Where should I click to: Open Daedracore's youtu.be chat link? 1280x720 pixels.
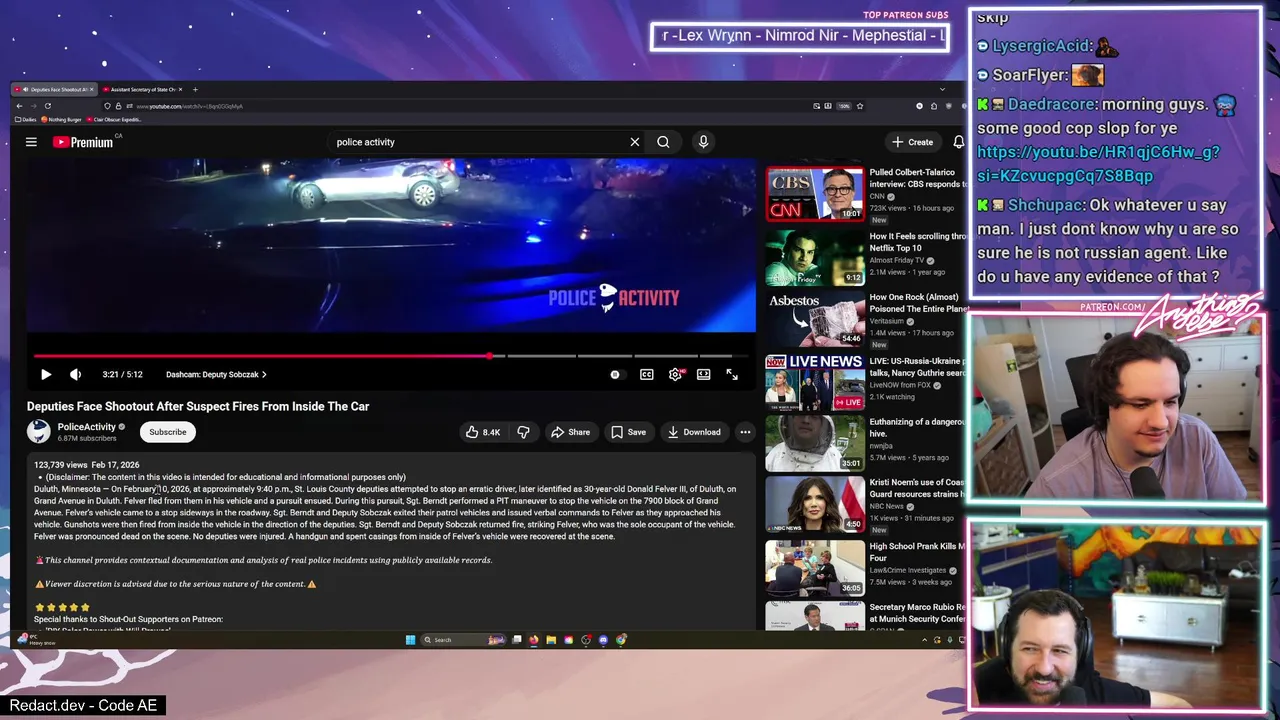[x=1098, y=164]
